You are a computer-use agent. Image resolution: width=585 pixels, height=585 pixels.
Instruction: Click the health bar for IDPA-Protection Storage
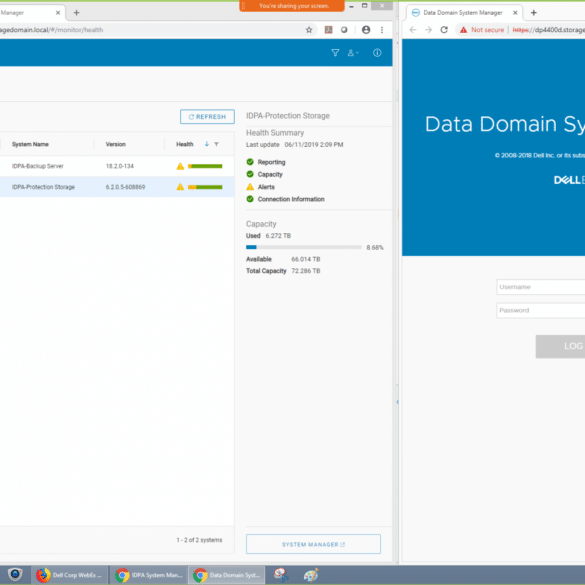point(205,187)
